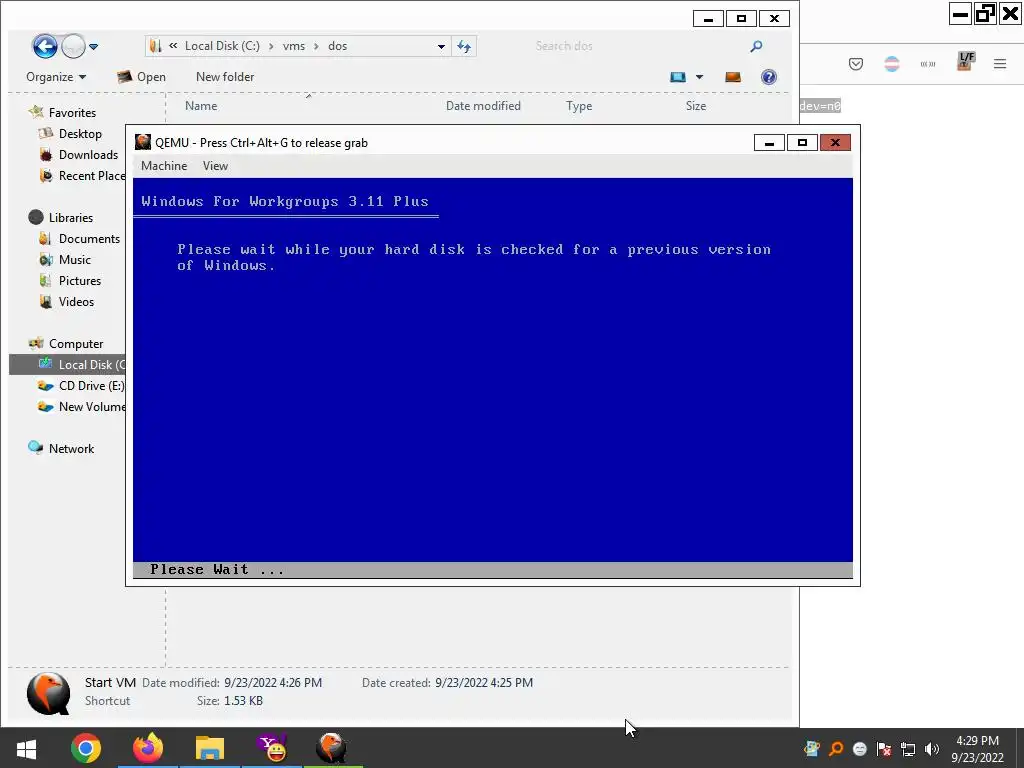Screen dimensions: 1024x768
Task: Click Local Disk (C:) breadcrumb segment
Action: click(x=222, y=46)
